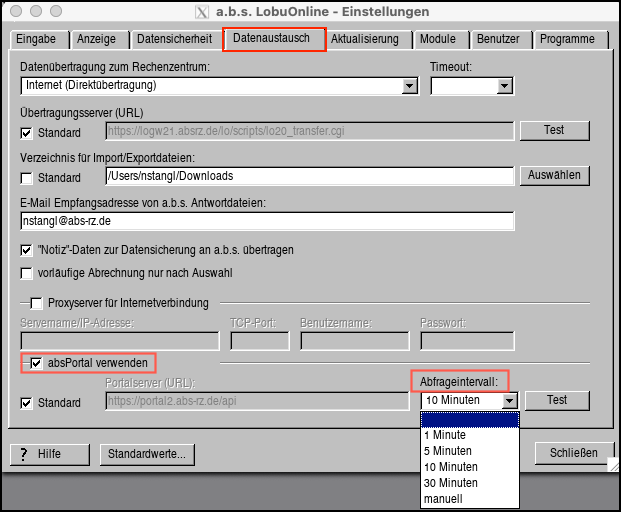The height and width of the screenshot is (512, 621).
Task: Click the Standardwerte button
Action: coord(147,454)
